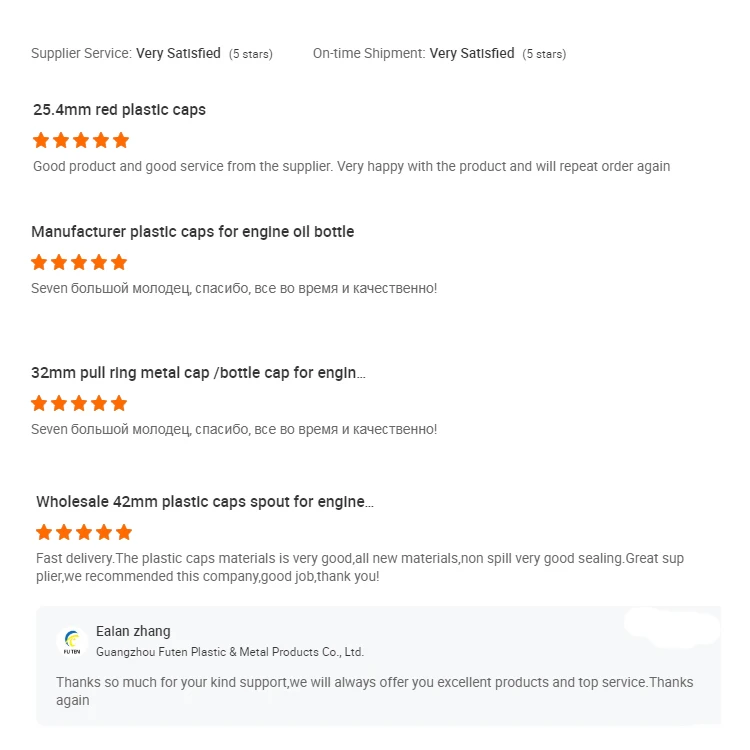Click fifth star under Wholesale 42mm plastic caps
750x750 pixels.
click(x=124, y=532)
